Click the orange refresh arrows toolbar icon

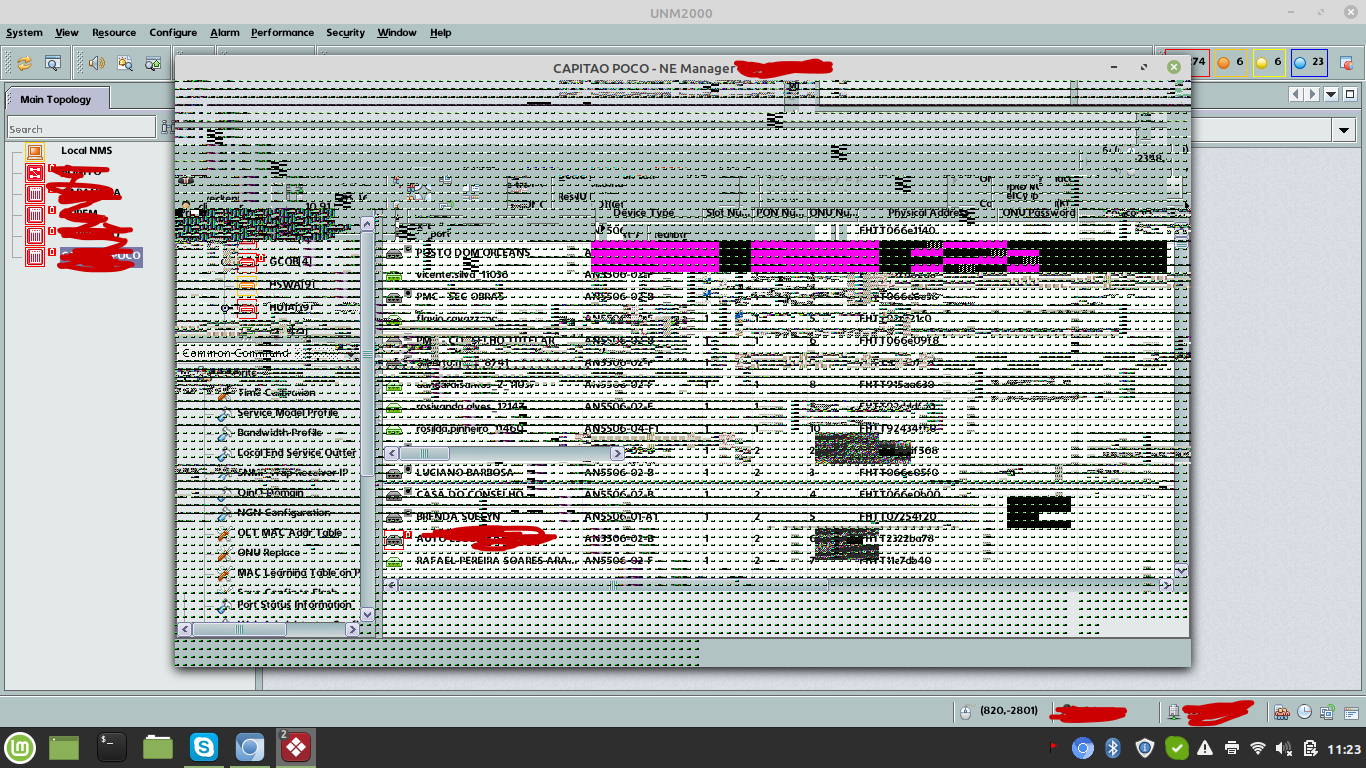tap(24, 63)
